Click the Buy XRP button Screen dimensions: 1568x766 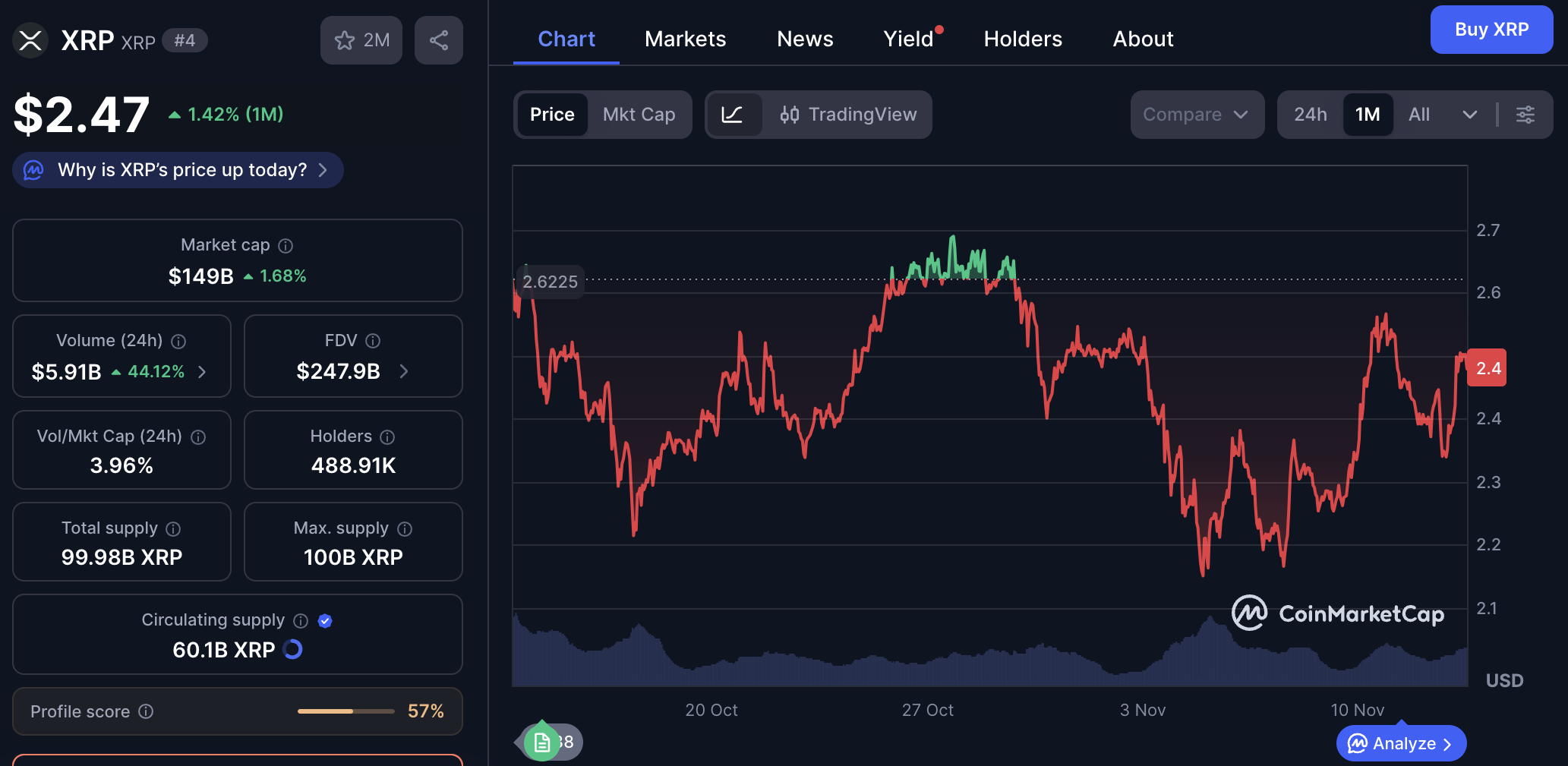[1491, 30]
